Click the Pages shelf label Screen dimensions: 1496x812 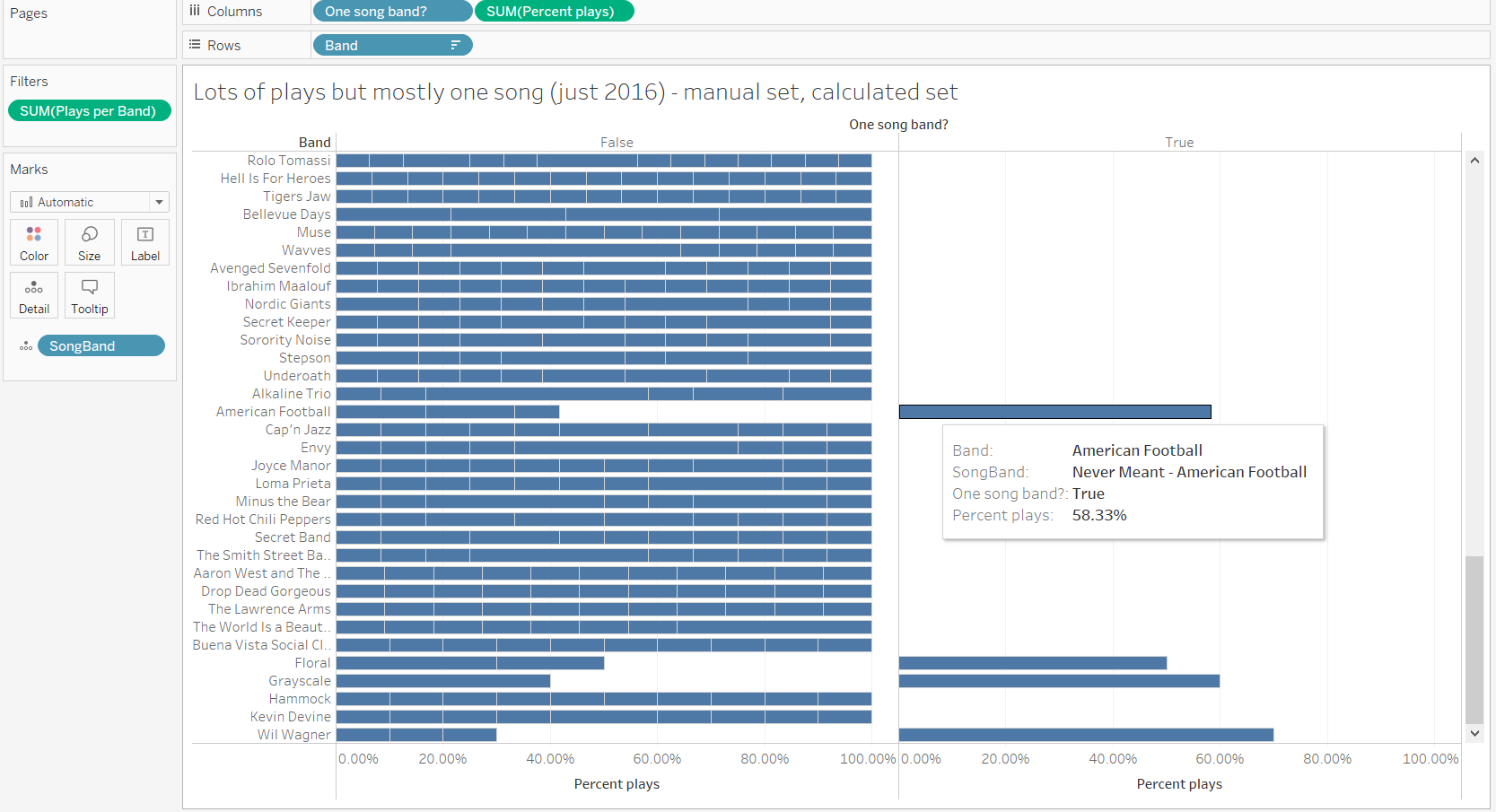[29, 13]
